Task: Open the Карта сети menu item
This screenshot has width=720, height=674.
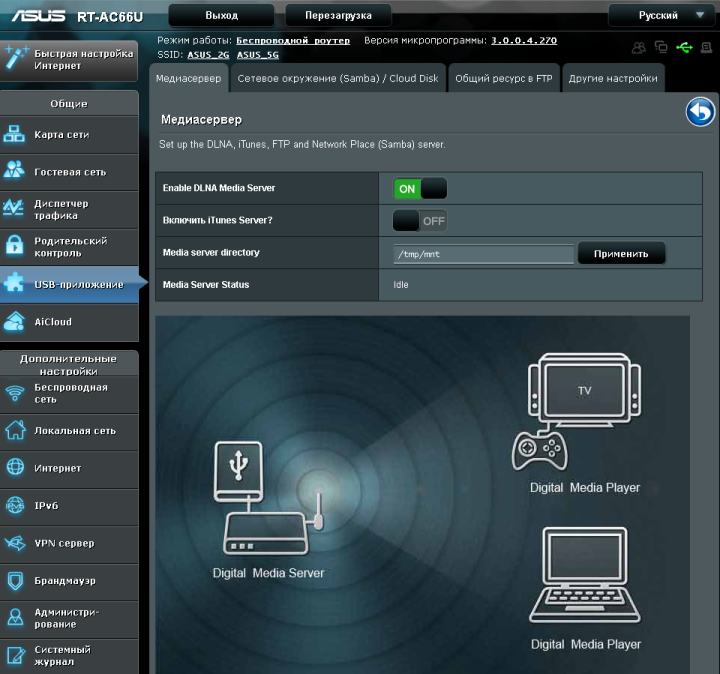Action: click(69, 135)
